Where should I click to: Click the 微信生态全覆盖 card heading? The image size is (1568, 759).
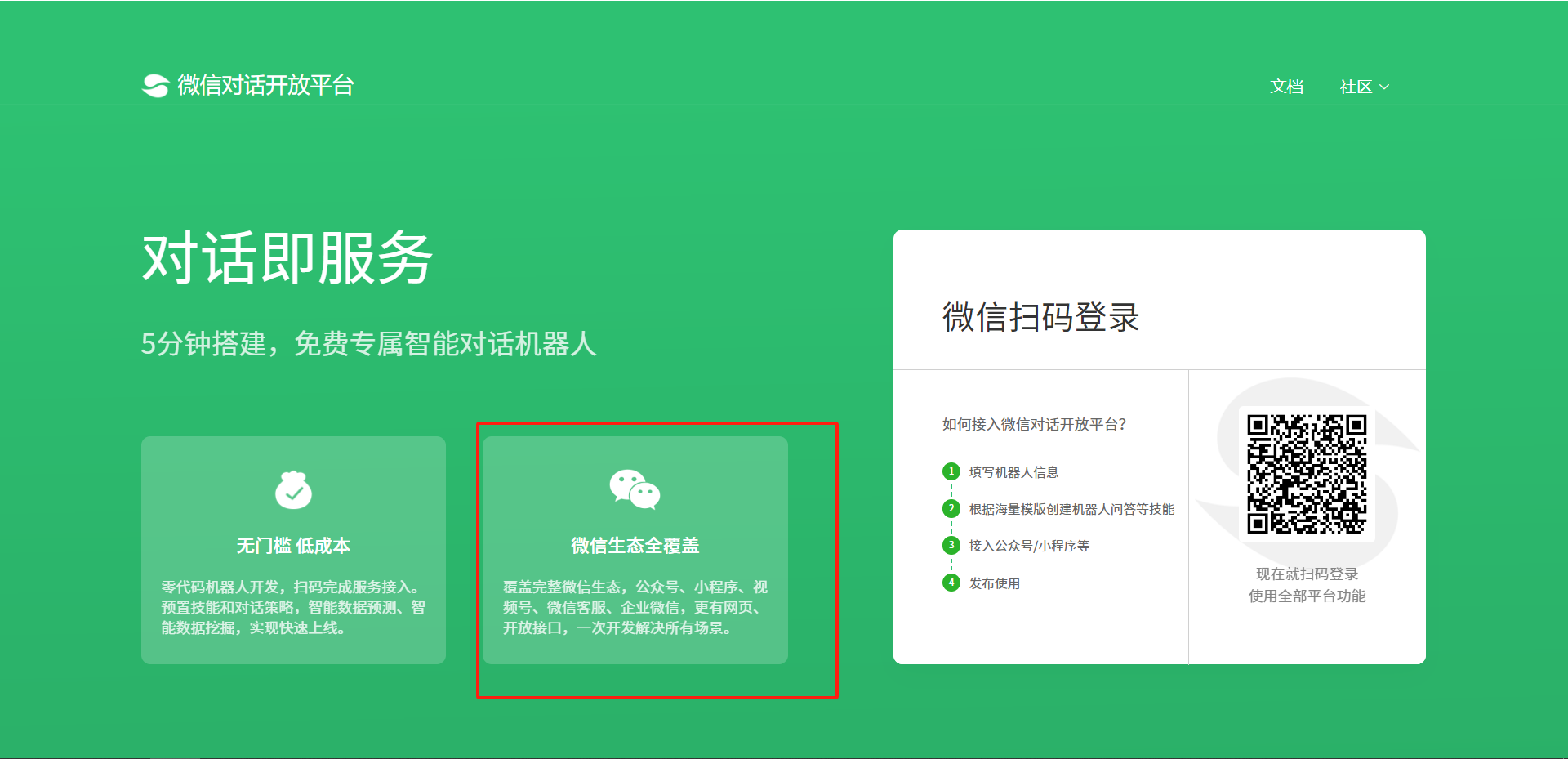[x=635, y=546]
